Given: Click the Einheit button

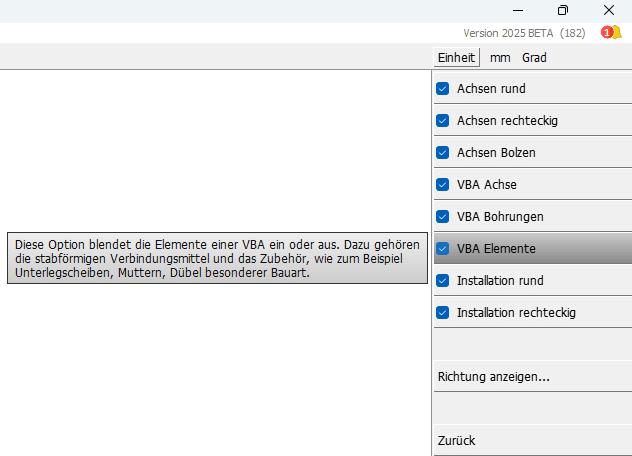Looking at the screenshot, I should (x=456, y=58).
